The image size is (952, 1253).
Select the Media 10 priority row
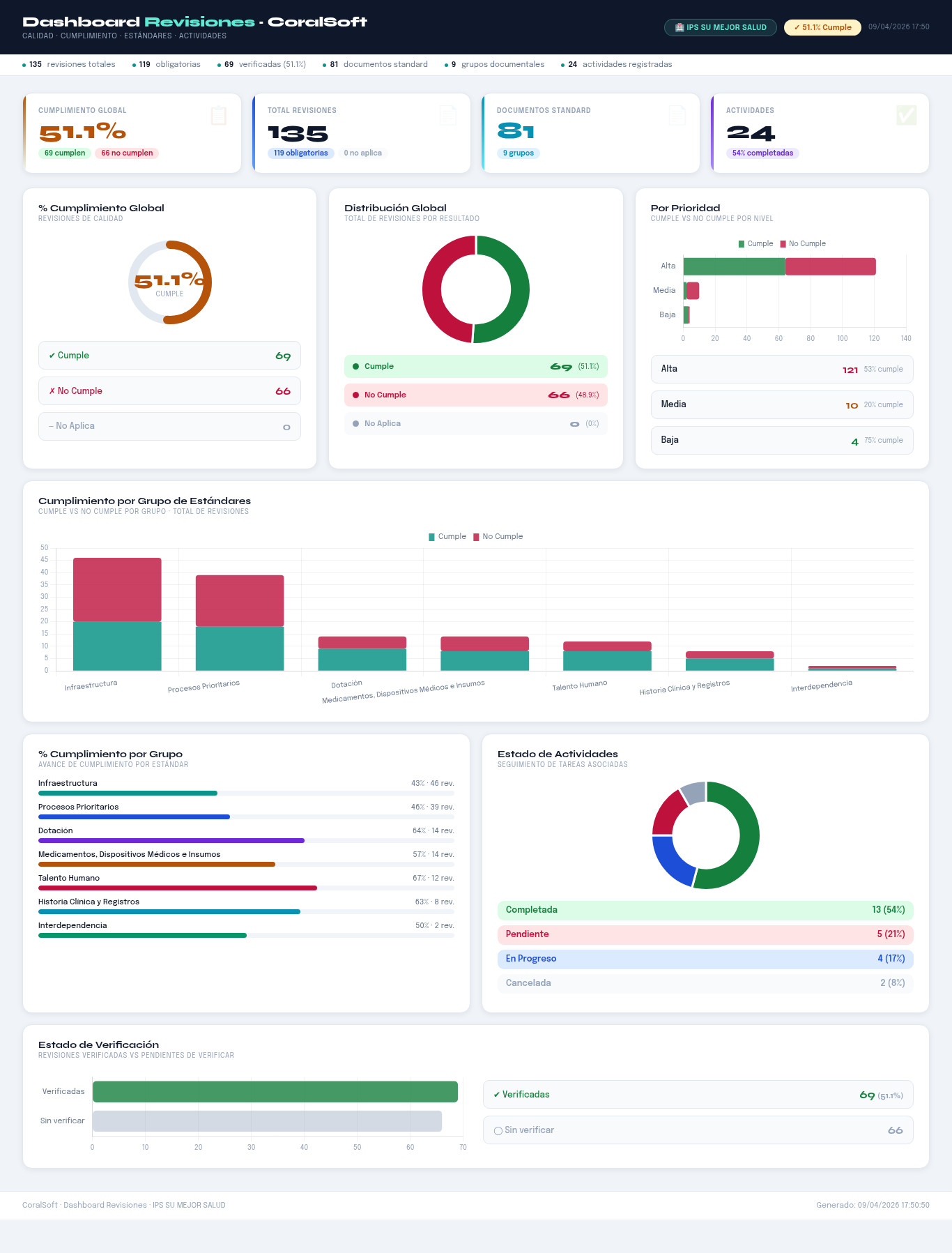[782, 405]
